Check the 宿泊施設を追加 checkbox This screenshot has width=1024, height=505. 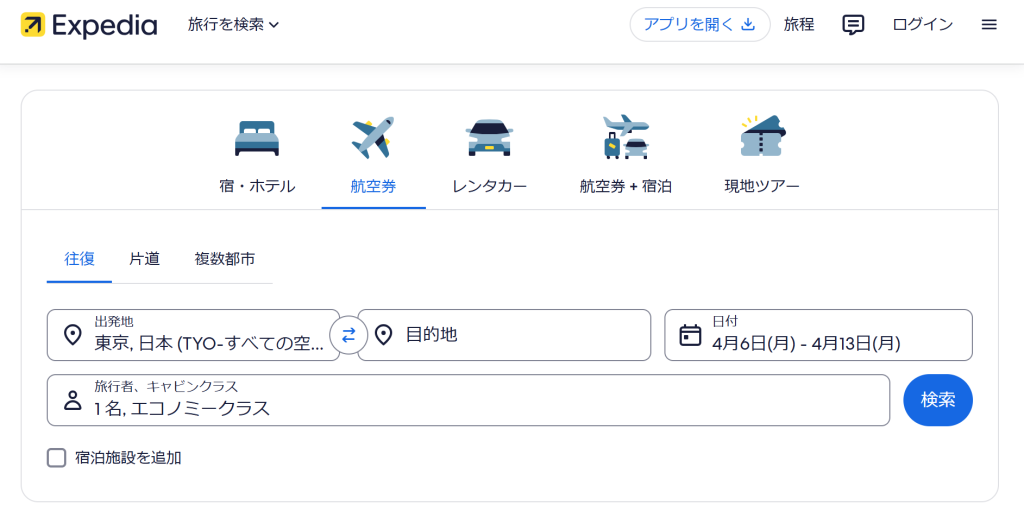pos(57,458)
